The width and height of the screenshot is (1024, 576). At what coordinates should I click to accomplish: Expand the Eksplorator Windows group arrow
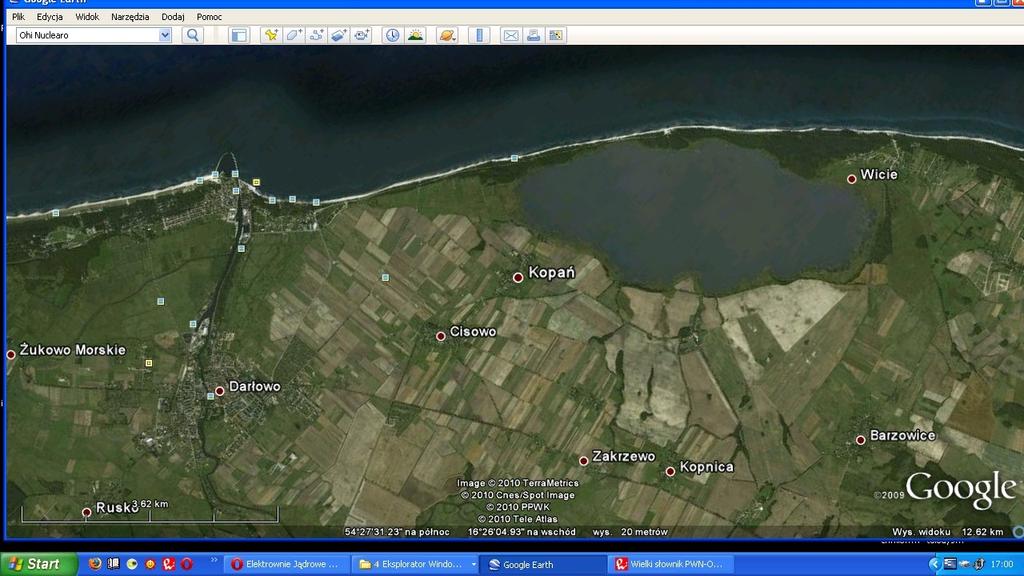click(473, 564)
